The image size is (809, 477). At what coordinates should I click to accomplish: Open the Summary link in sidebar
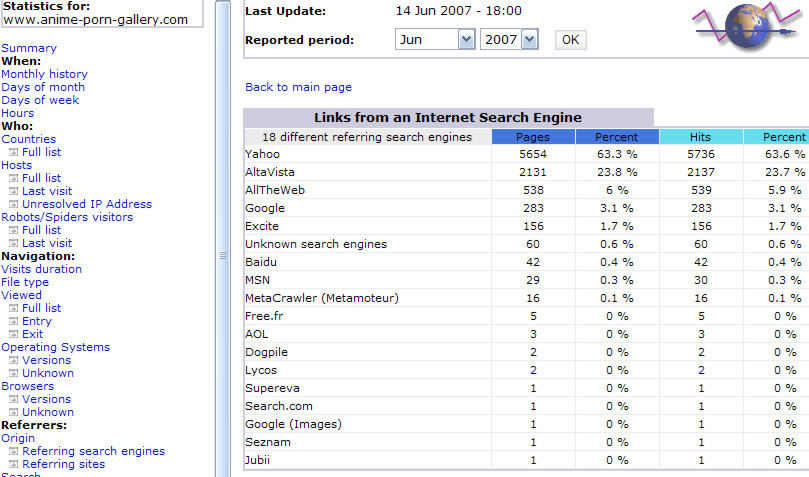29,48
